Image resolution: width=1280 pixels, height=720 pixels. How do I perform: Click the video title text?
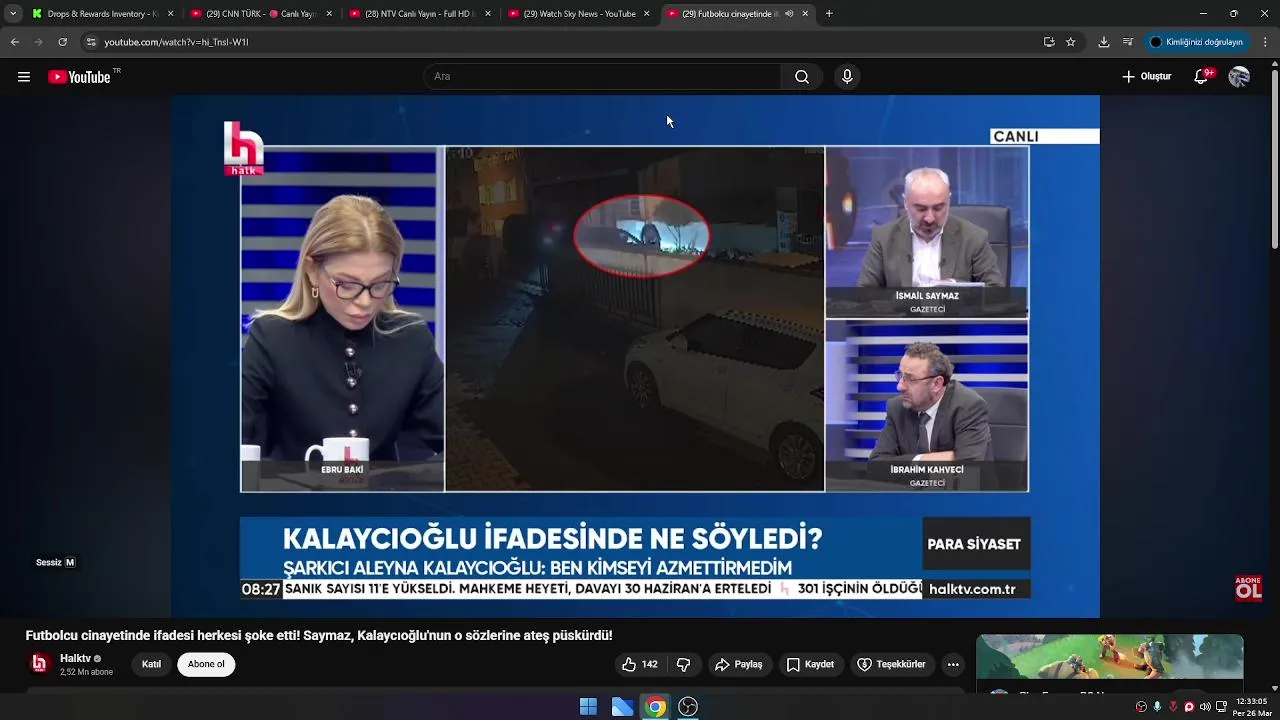click(319, 635)
